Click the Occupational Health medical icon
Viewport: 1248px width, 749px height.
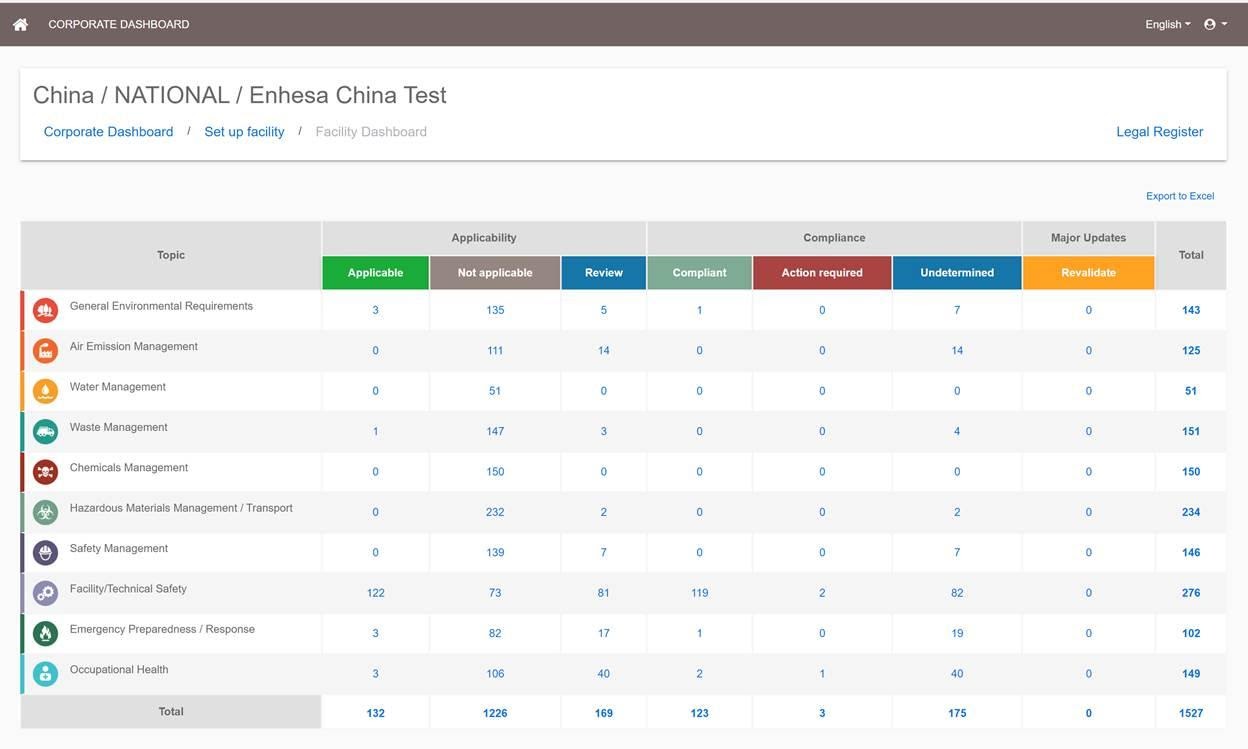tap(45, 673)
